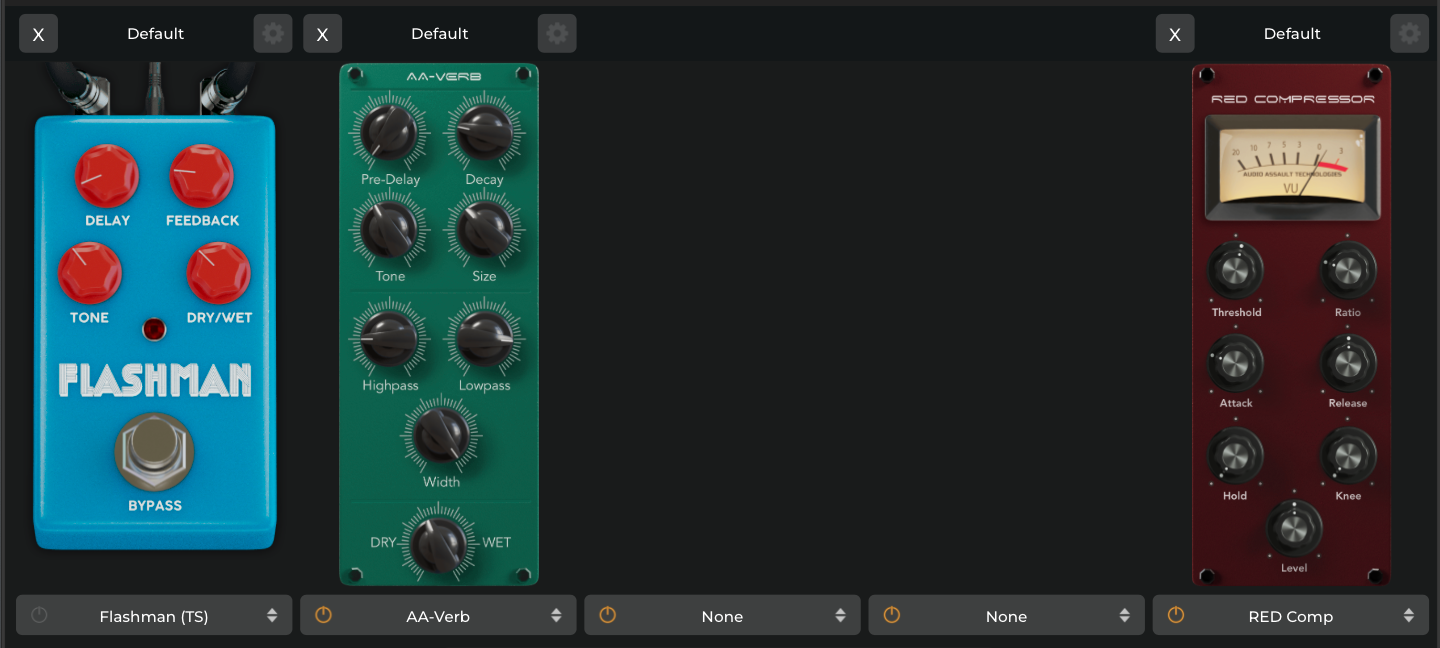Viewport: 1440px width, 648px height.
Task: Open settings gear above RED Compressor
Action: 1409,34
